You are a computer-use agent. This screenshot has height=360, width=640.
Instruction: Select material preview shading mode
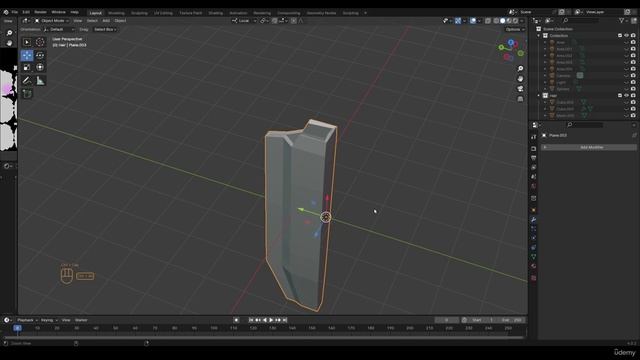pyautogui.click(x=509, y=20)
